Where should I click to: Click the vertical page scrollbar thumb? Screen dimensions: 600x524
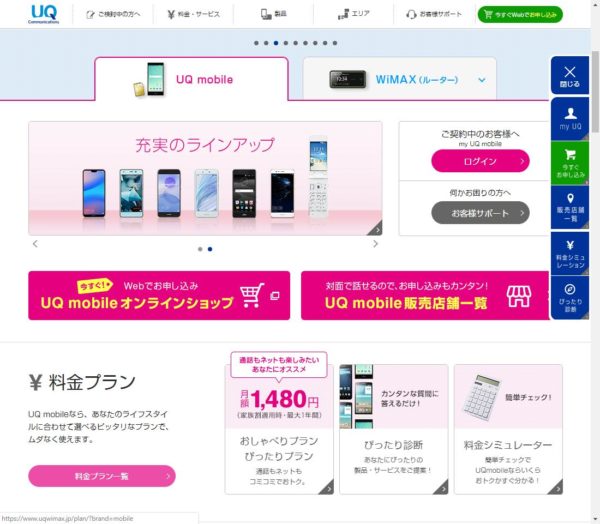tap(595, 92)
